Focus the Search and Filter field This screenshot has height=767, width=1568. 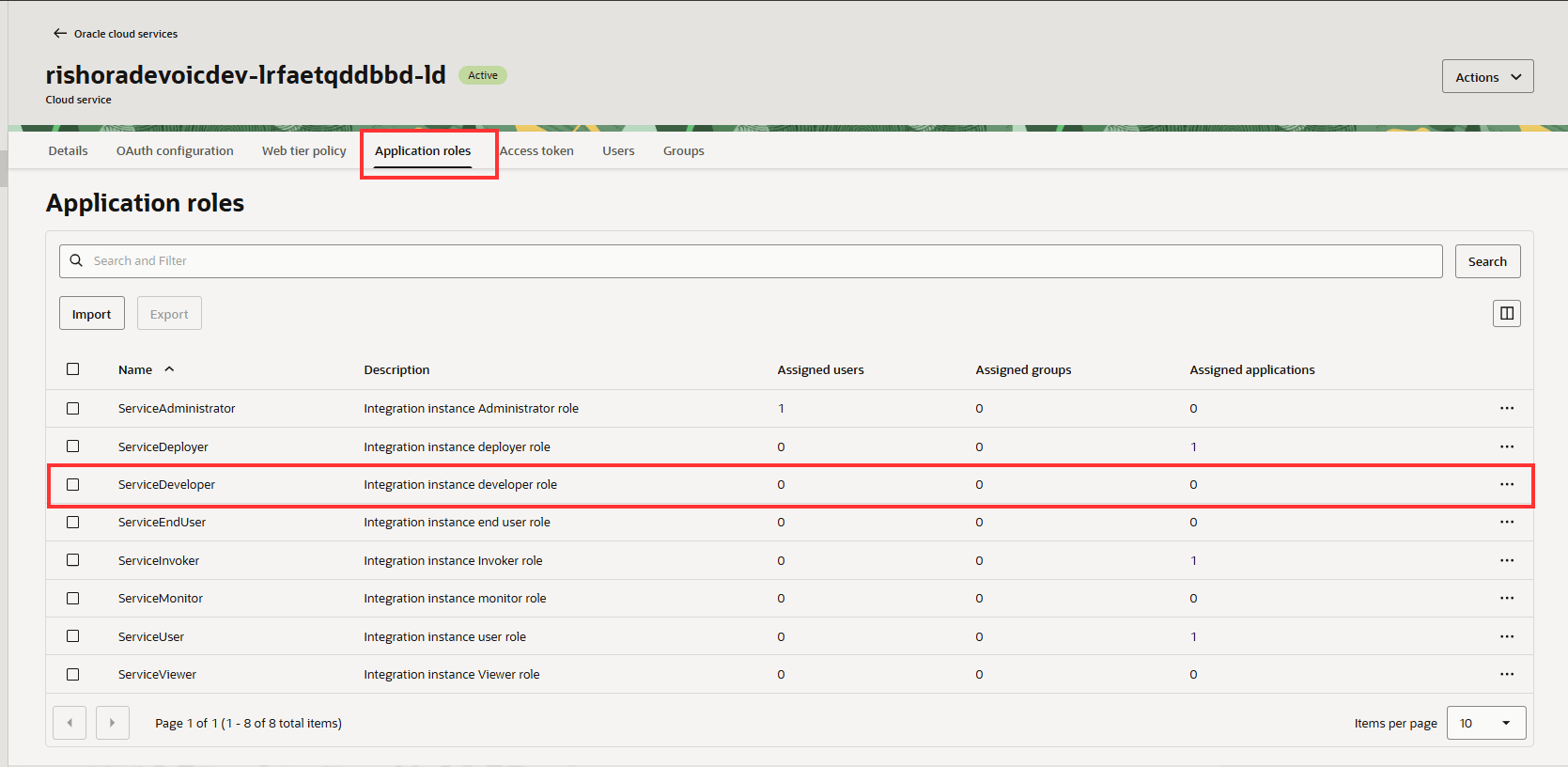coord(752,261)
